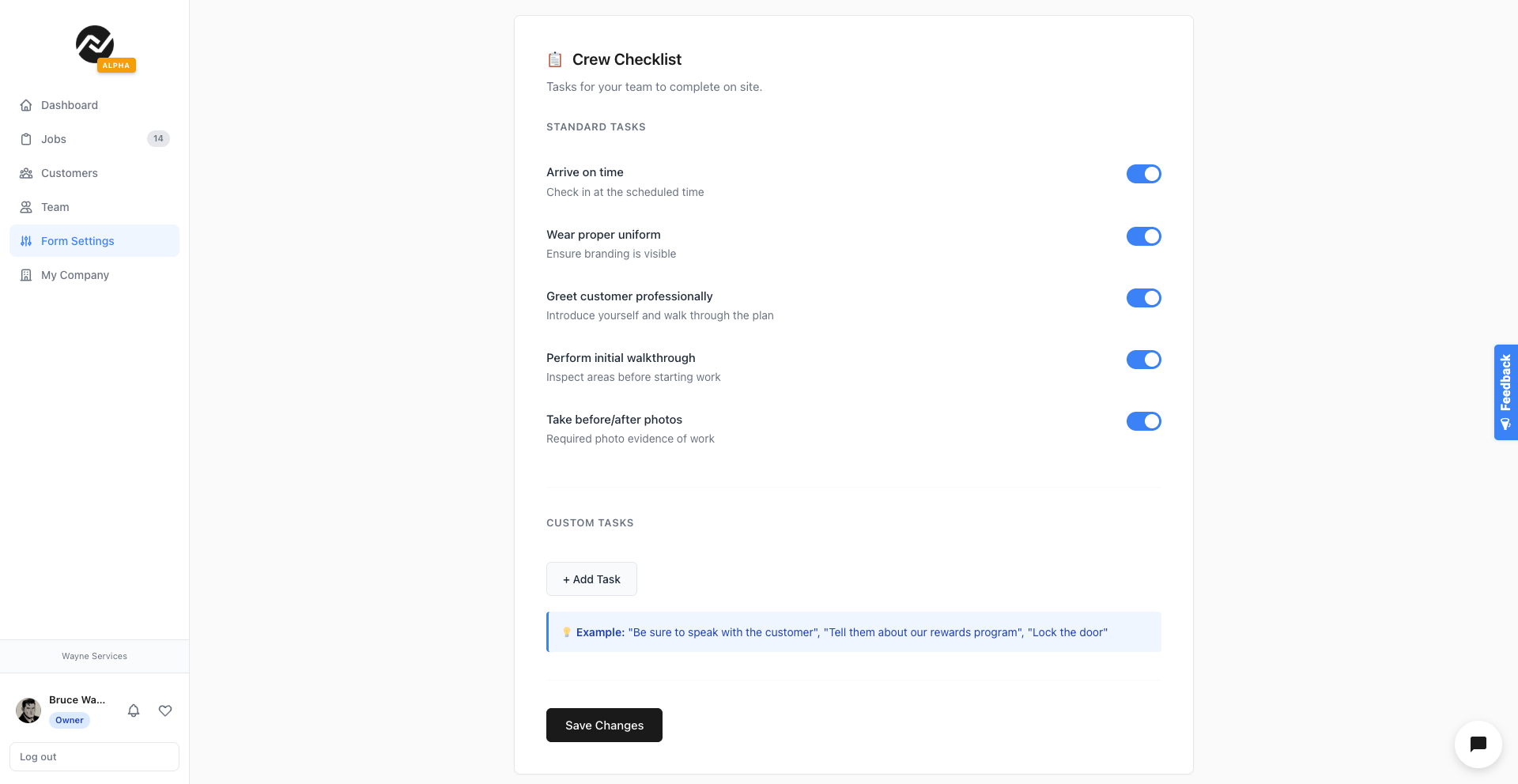Image resolution: width=1518 pixels, height=784 pixels.
Task: Disable the Arrive on time toggle
Action: pyautogui.click(x=1144, y=174)
